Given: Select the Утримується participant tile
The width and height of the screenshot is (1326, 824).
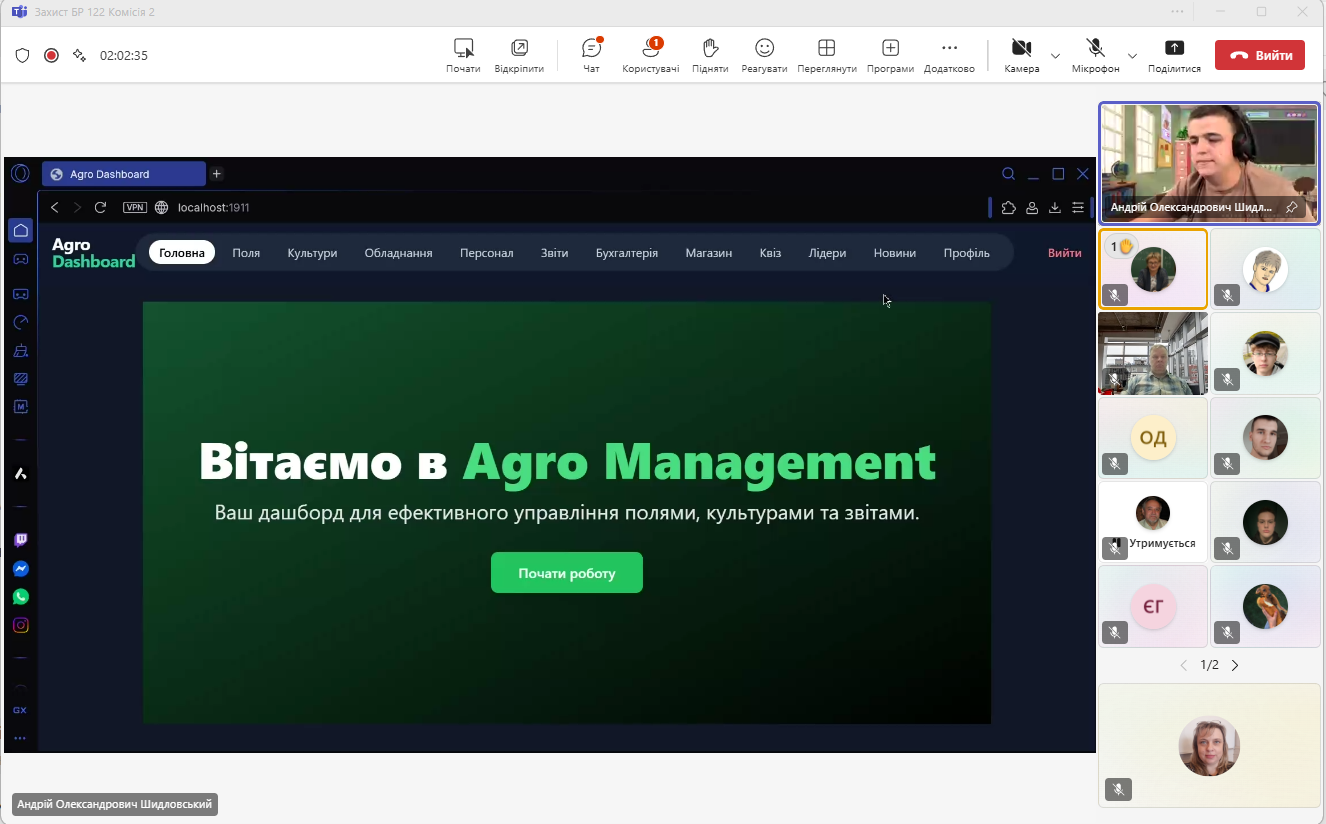Looking at the screenshot, I should pyautogui.click(x=1153, y=522).
